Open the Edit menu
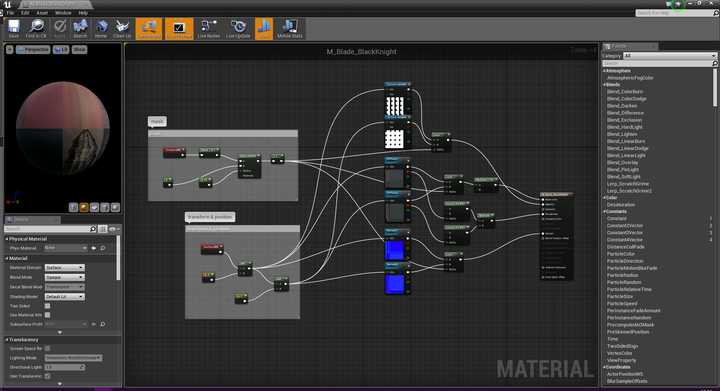720x391 pixels. (25, 13)
